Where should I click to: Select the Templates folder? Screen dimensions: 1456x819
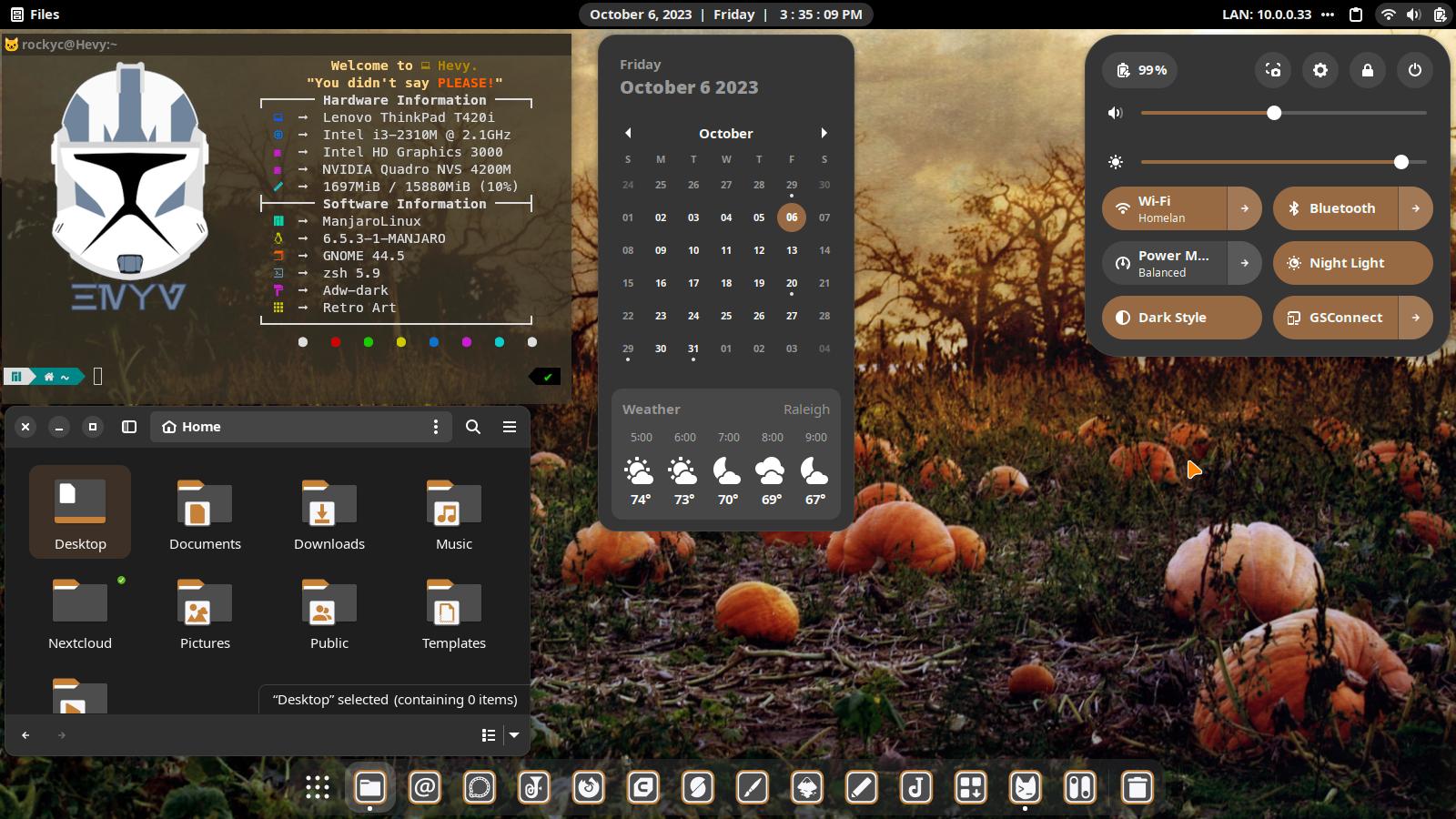click(x=454, y=612)
